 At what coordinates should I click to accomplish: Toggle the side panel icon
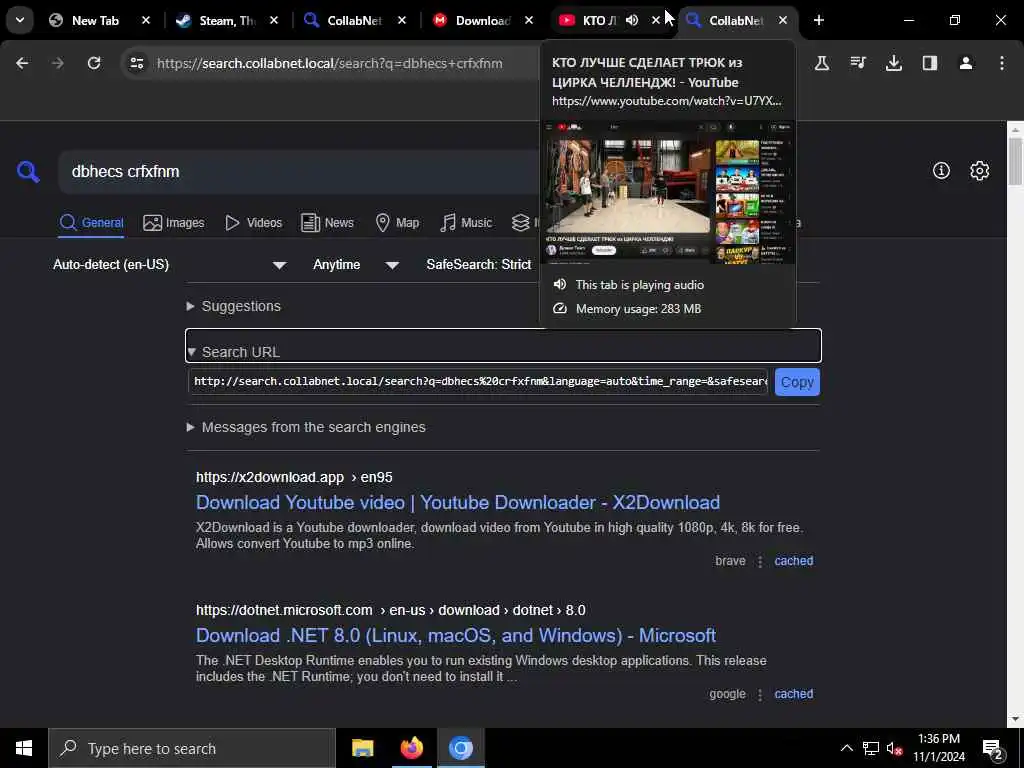click(x=929, y=63)
